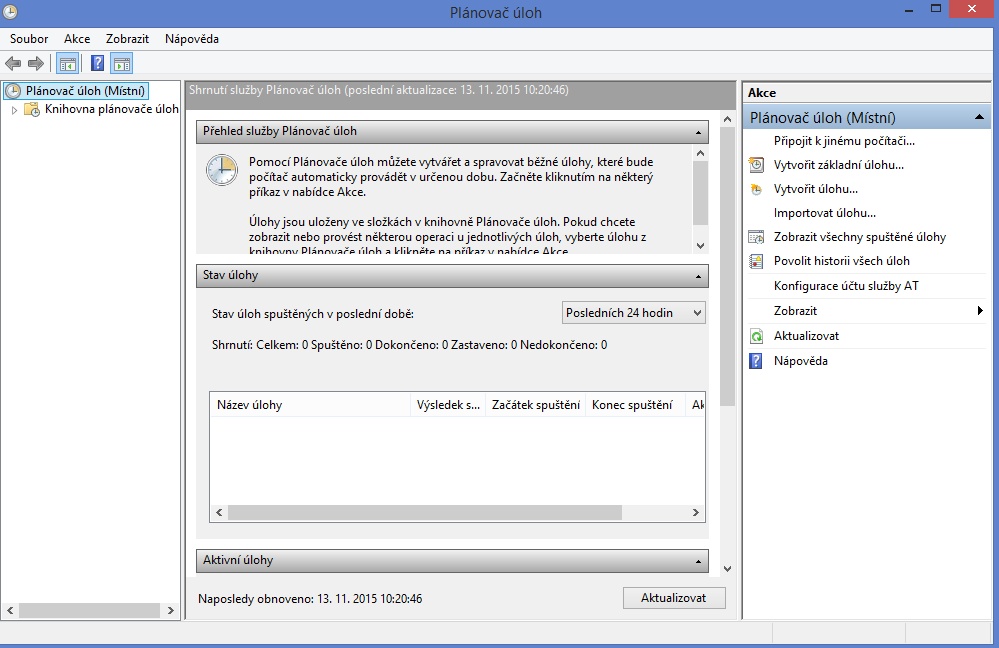Click the Back arrow toolbar icon
Viewport: 999px width, 648px height.
(13, 64)
